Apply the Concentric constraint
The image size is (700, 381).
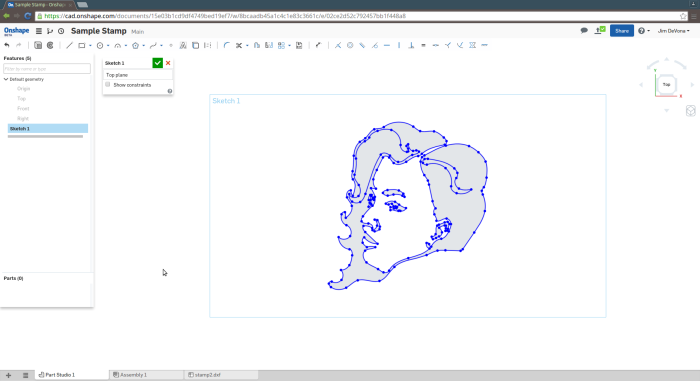(x=350, y=45)
